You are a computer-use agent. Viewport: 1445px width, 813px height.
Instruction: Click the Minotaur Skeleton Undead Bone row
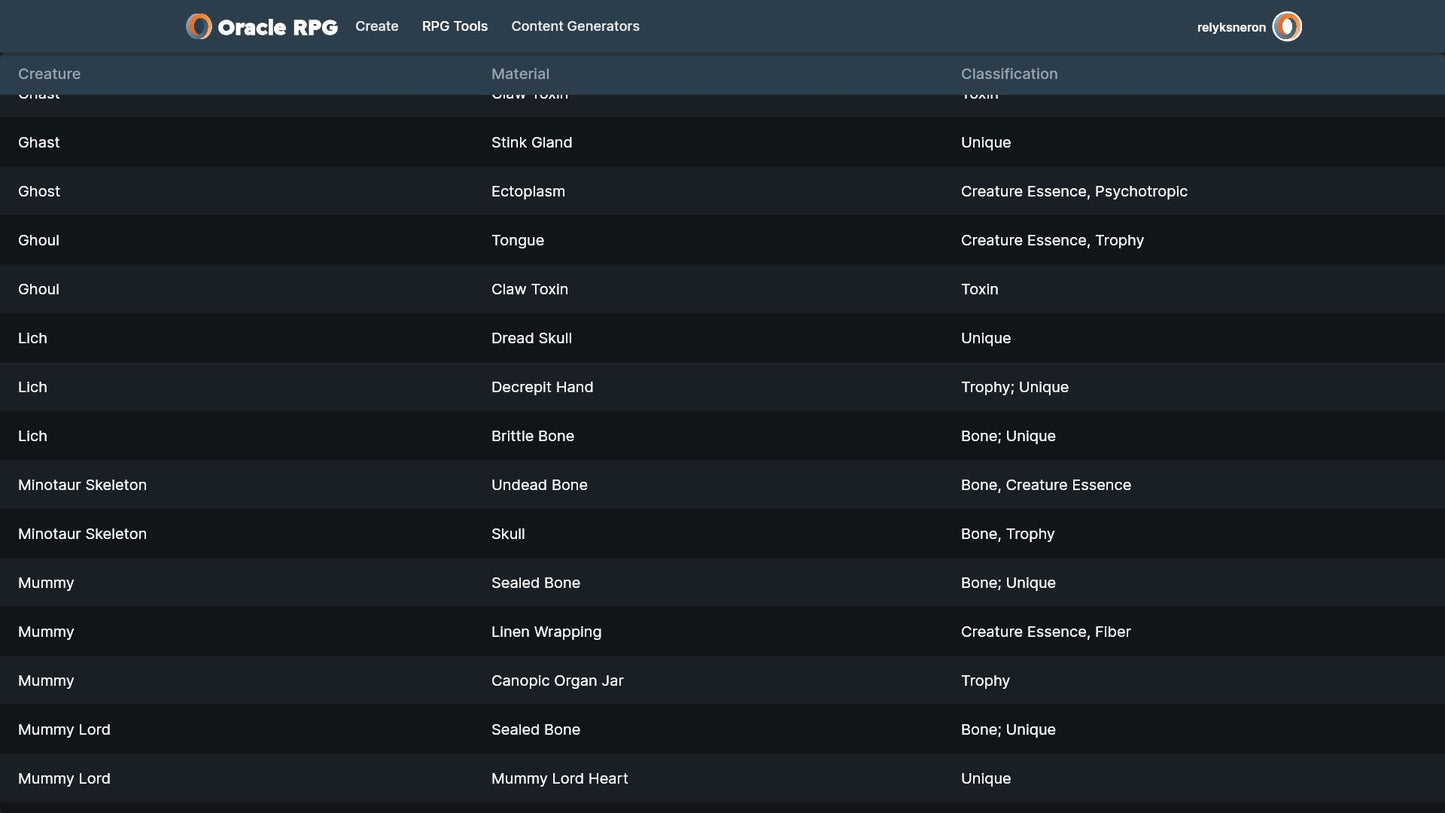click(x=539, y=486)
